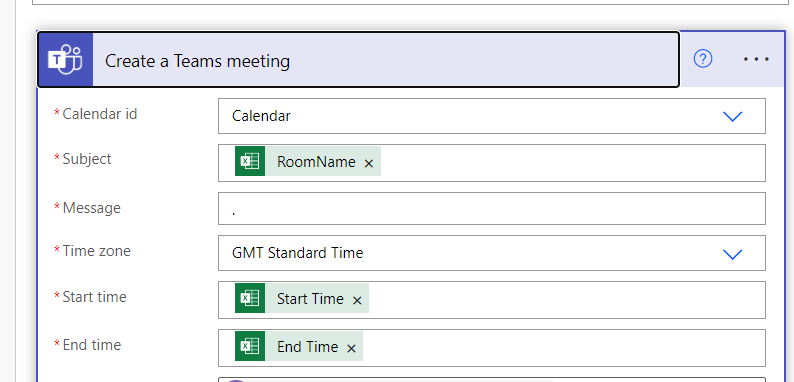Viewport: 794px width, 382px height.
Task: Open the three-dot more options menu
Action: 756,59
